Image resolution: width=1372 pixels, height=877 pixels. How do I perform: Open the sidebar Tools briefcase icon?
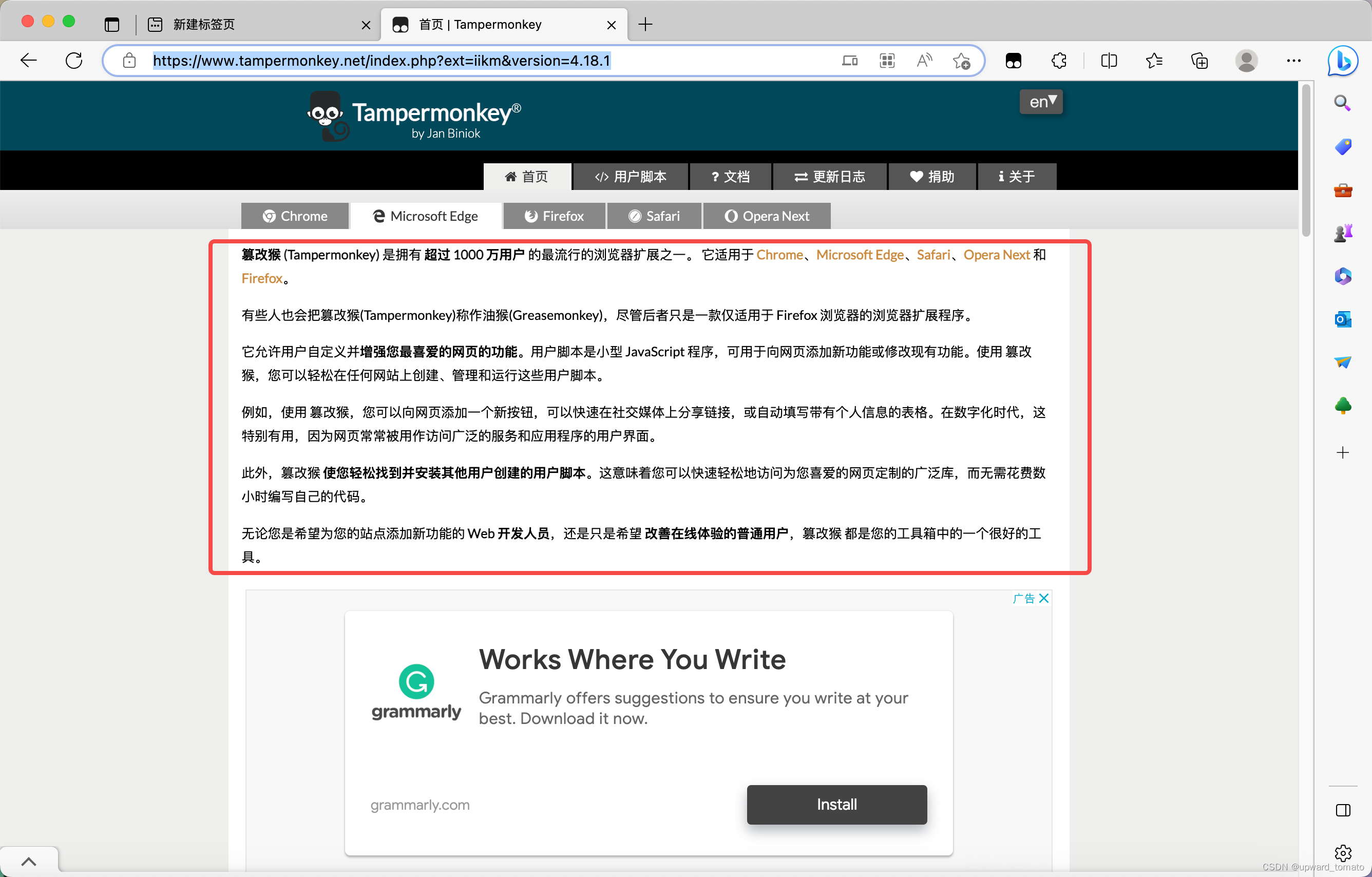tap(1343, 190)
